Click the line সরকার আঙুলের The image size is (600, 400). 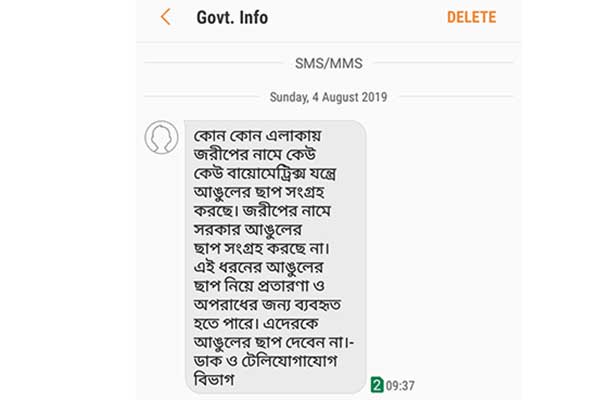(x=248, y=230)
